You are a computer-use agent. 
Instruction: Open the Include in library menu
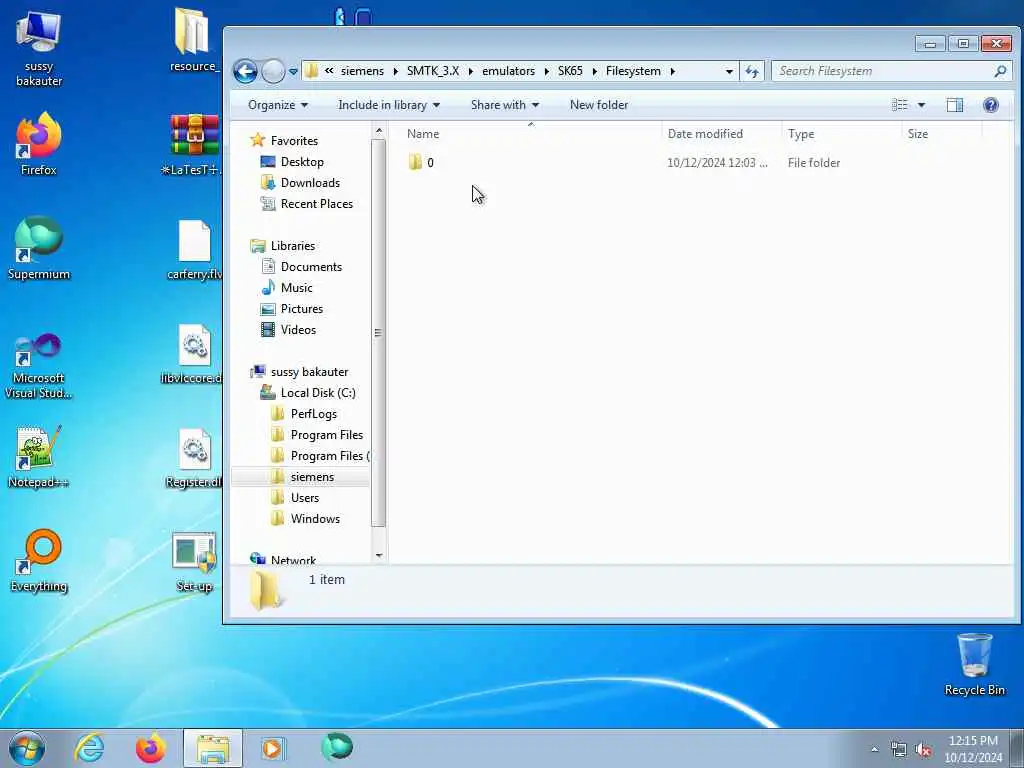389,104
